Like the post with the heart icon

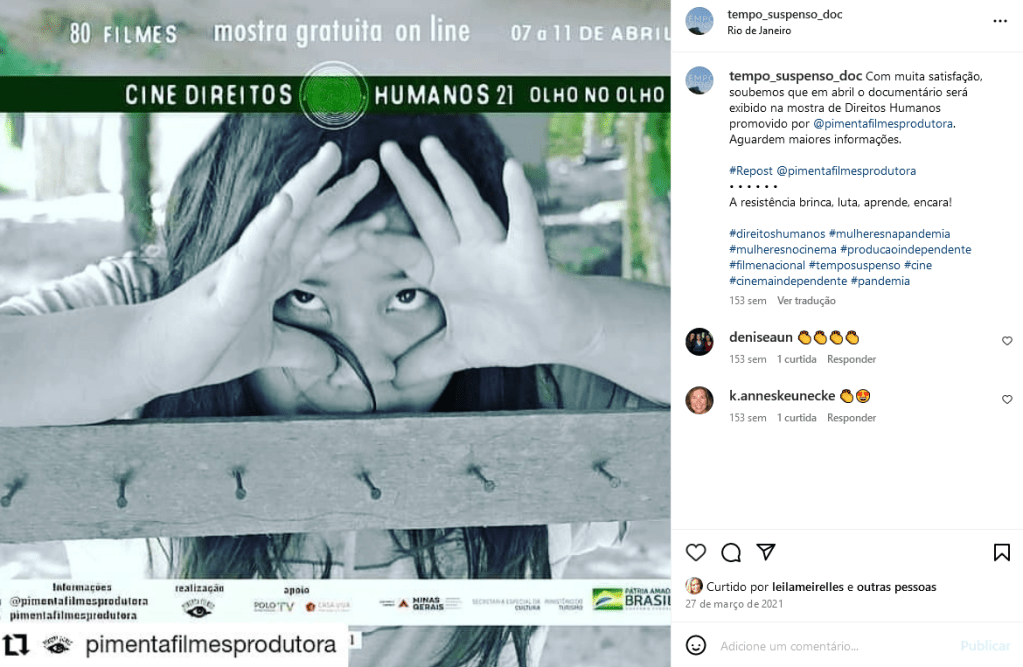[x=695, y=552]
